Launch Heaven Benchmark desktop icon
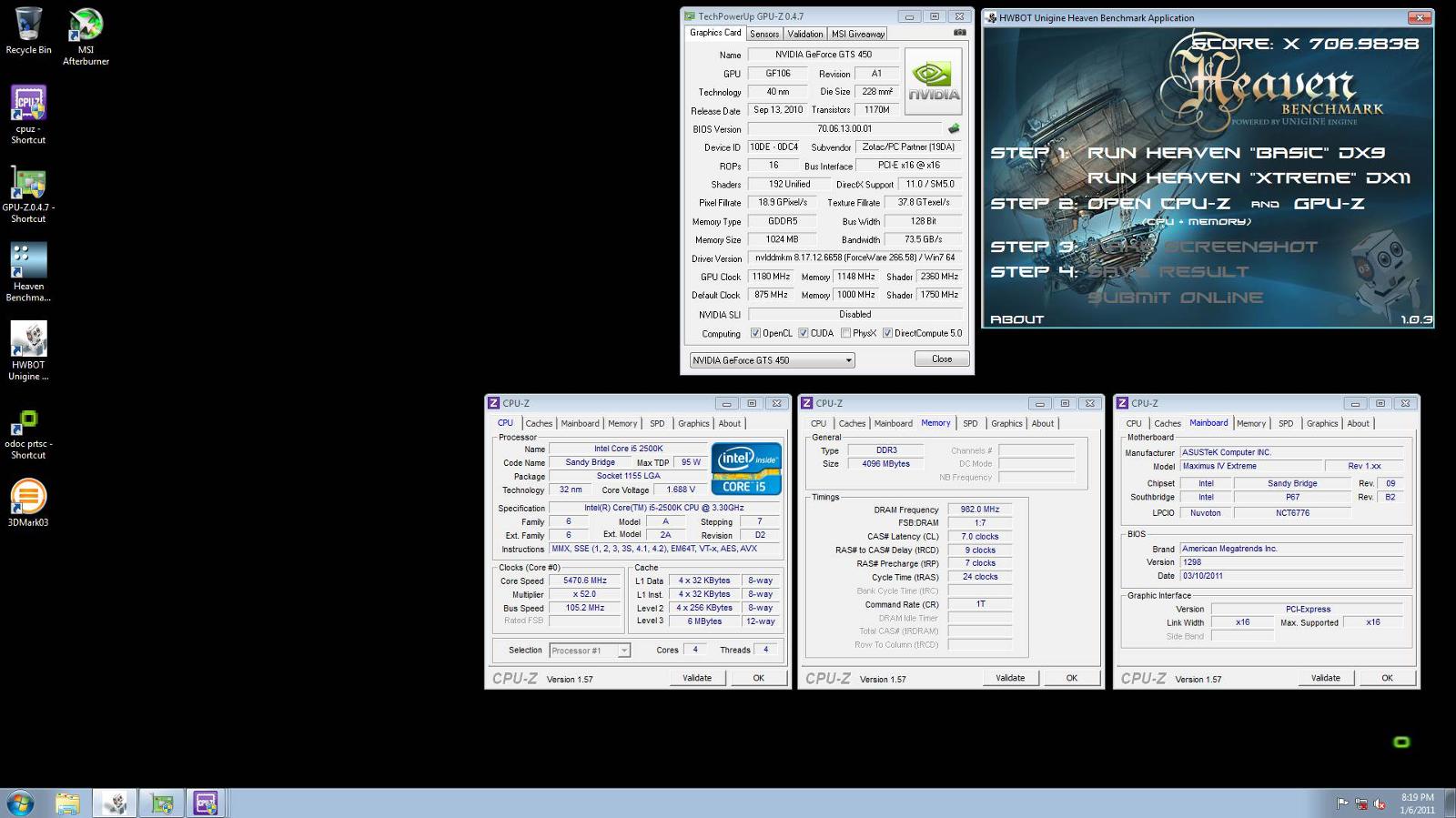This screenshot has height=818, width=1456. click(28, 272)
